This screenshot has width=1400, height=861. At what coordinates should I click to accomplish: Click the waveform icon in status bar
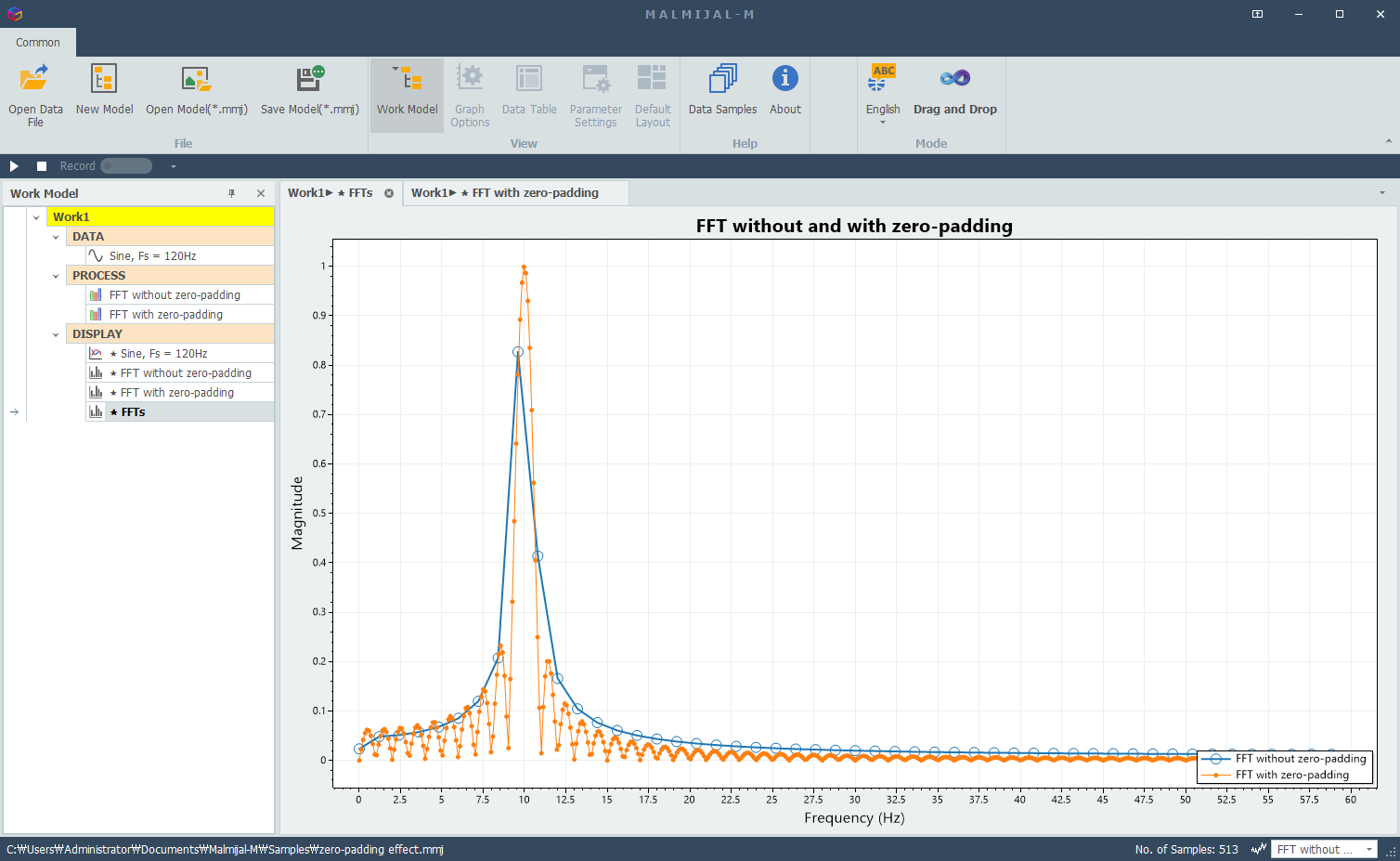click(1259, 850)
